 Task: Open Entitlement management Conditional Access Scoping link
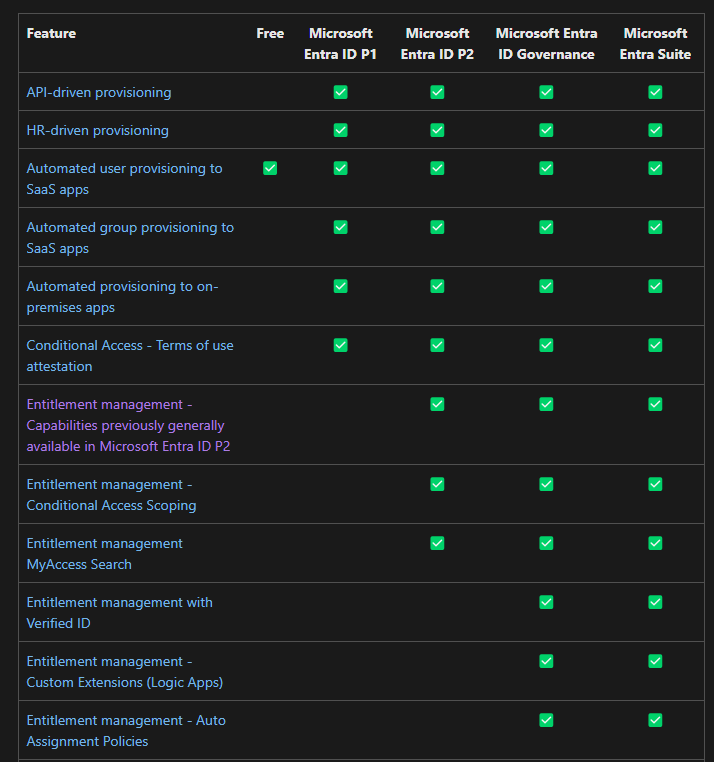click(111, 495)
